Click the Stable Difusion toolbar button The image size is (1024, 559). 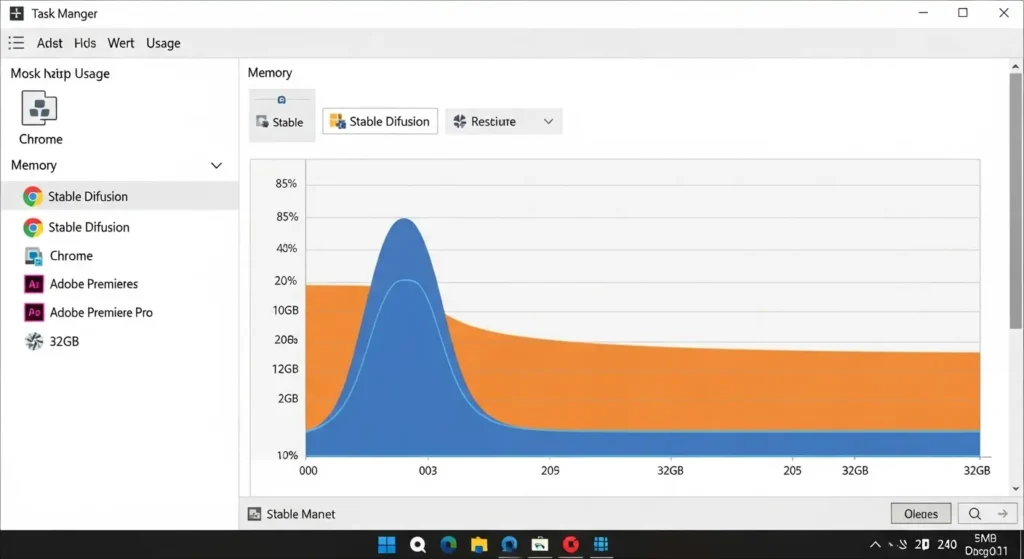[379, 122]
